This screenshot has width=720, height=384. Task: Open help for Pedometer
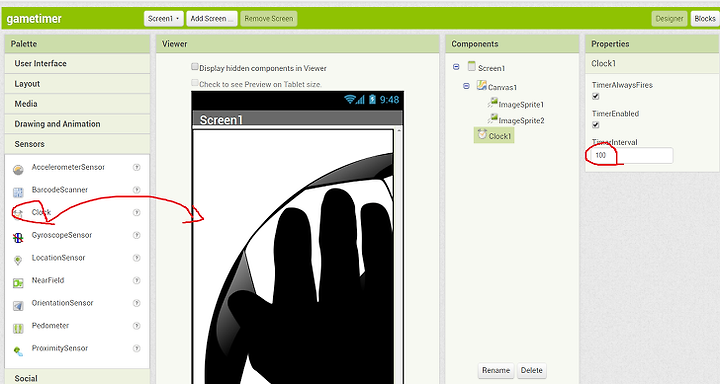136,326
